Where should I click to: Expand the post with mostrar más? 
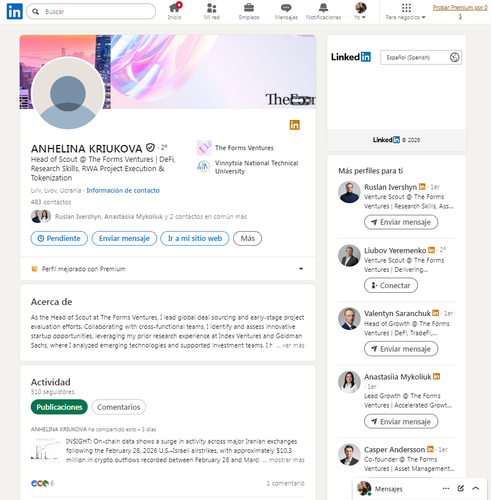coord(286,460)
